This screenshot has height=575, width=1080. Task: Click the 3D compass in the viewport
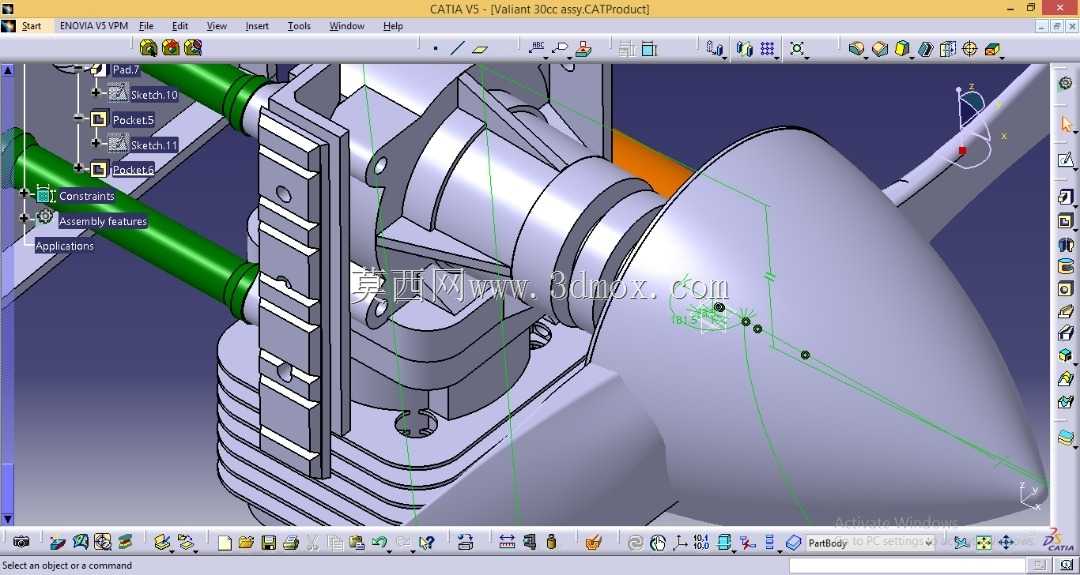pyautogui.click(x=975, y=126)
